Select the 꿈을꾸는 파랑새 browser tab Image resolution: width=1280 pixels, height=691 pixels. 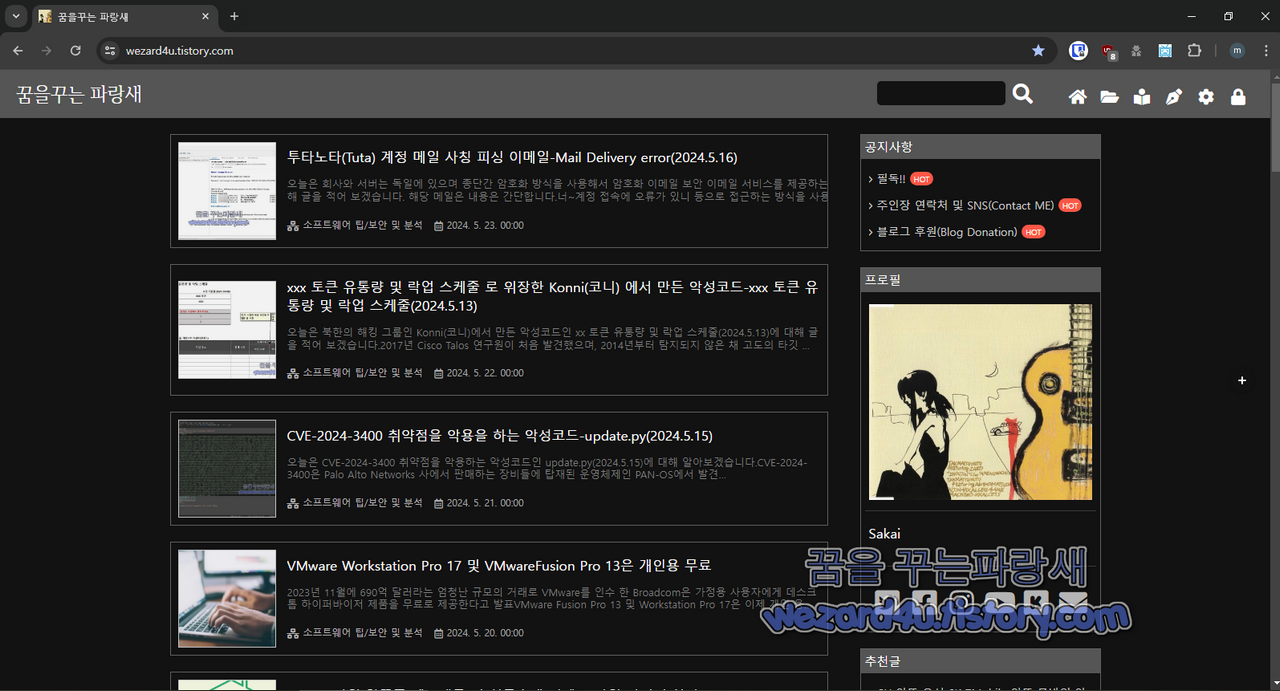(x=125, y=17)
